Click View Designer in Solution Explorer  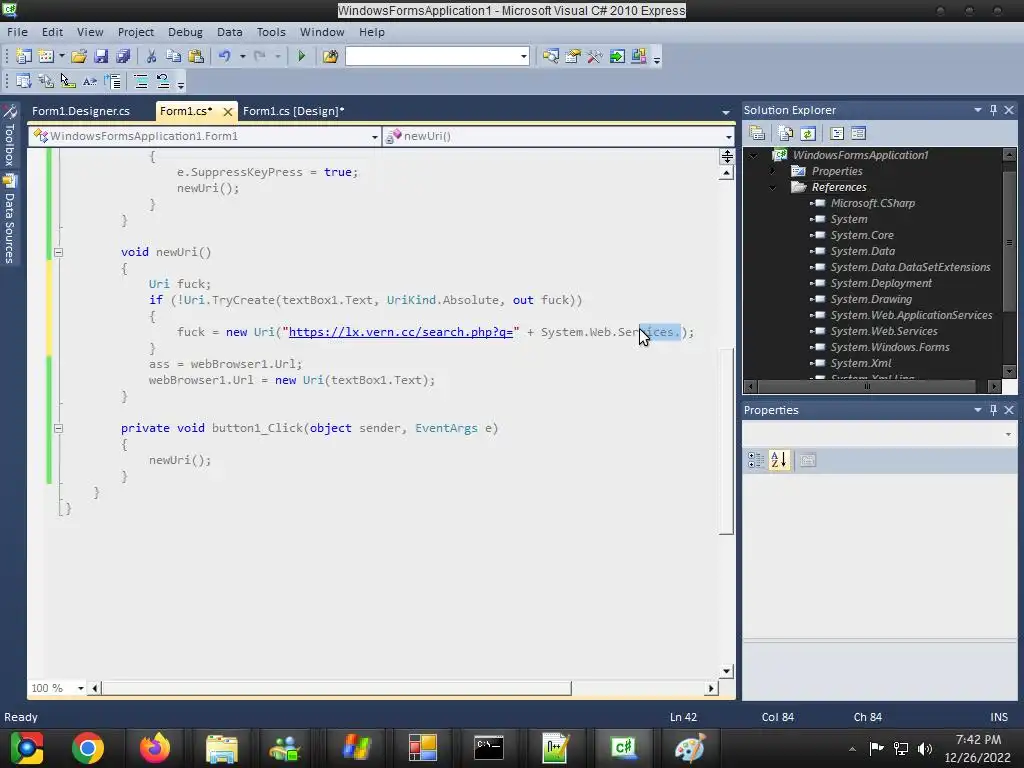click(859, 133)
